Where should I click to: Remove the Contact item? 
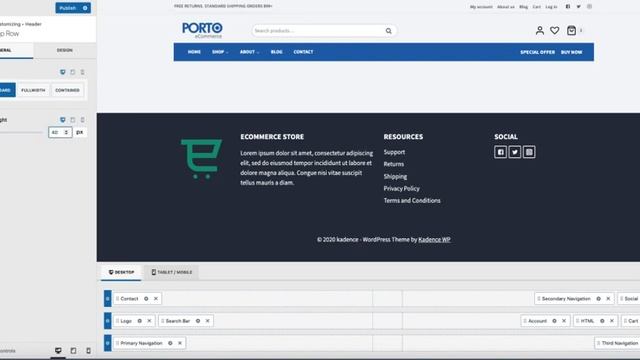coord(156,299)
